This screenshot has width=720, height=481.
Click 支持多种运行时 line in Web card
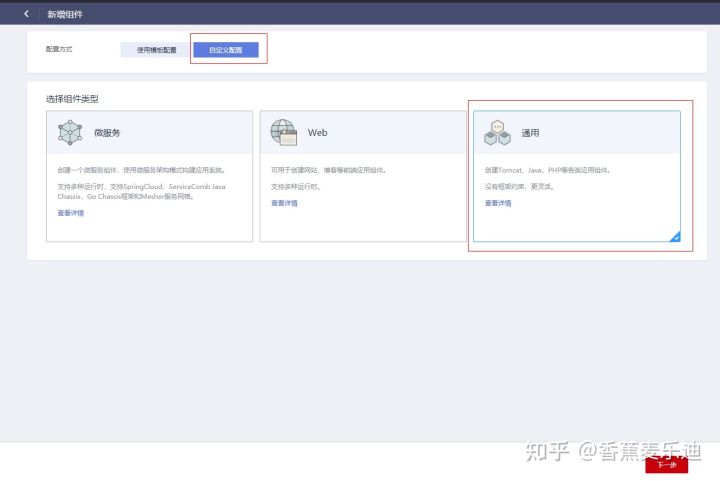(296, 186)
